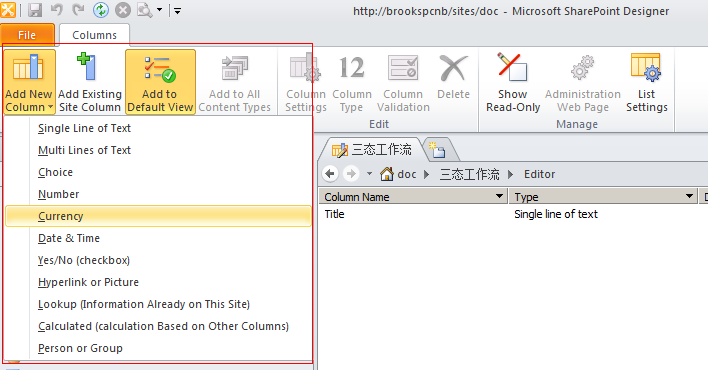Select Number column type
Image resolution: width=708 pixels, height=370 pixels.
point(158,194)
